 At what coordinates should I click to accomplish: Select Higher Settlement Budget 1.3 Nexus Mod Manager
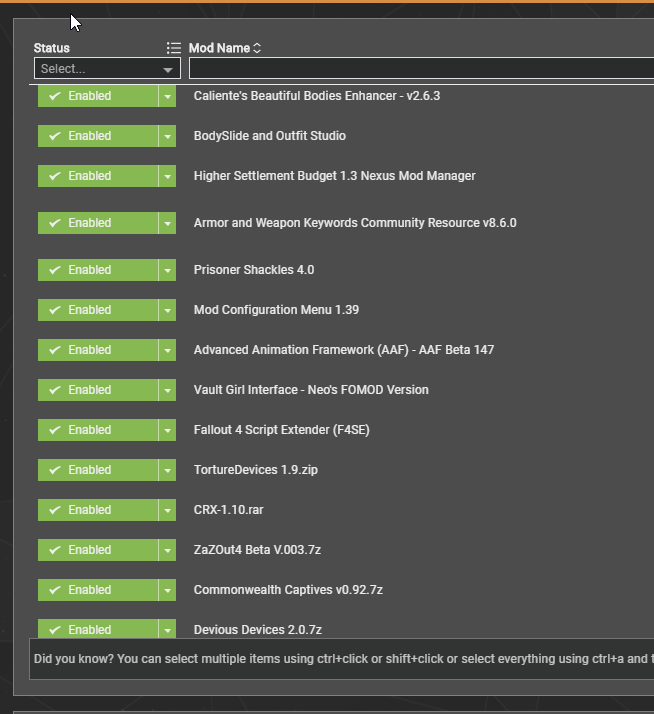point(335,176)
